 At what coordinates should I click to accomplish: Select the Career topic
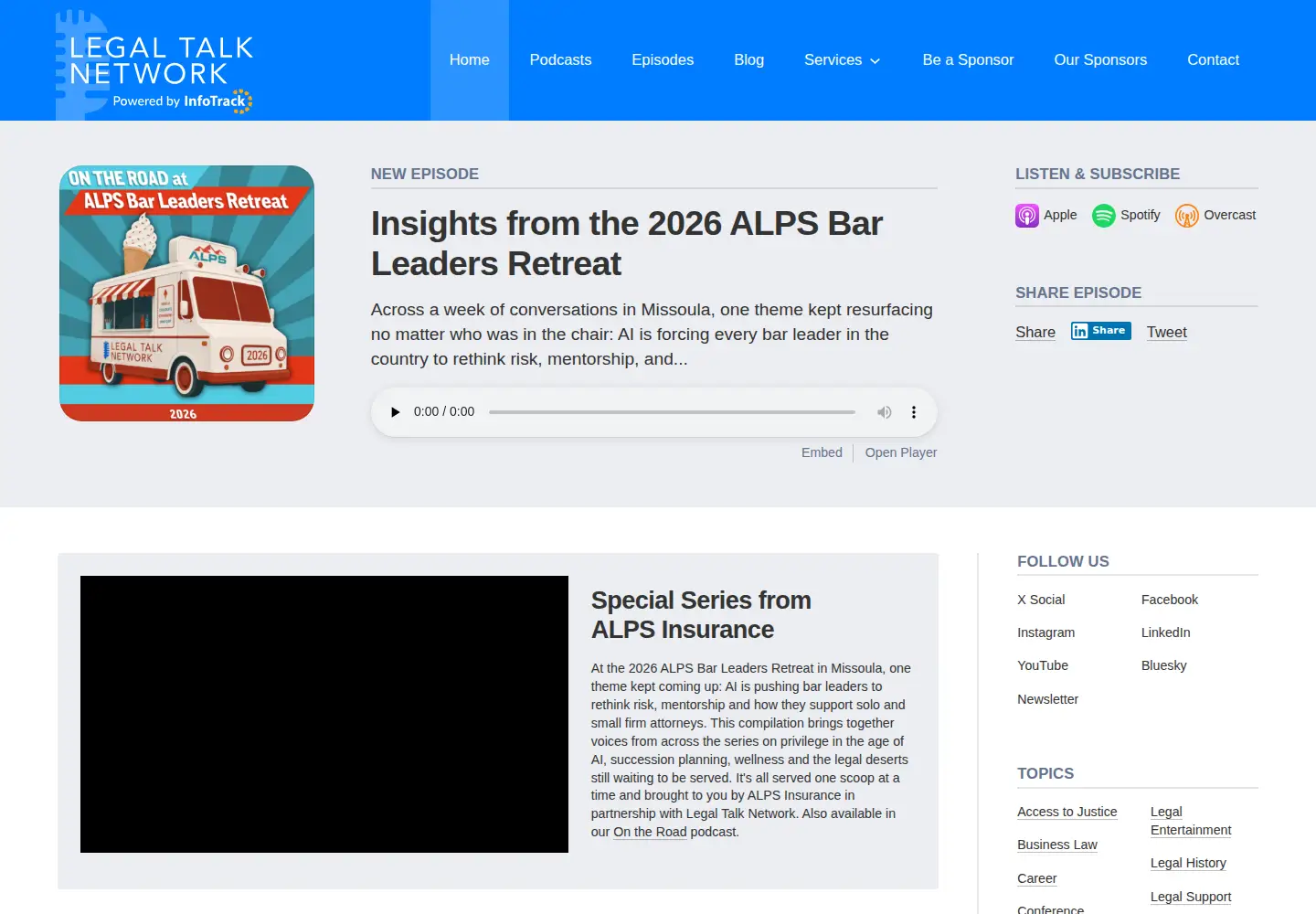(1037, 878)
